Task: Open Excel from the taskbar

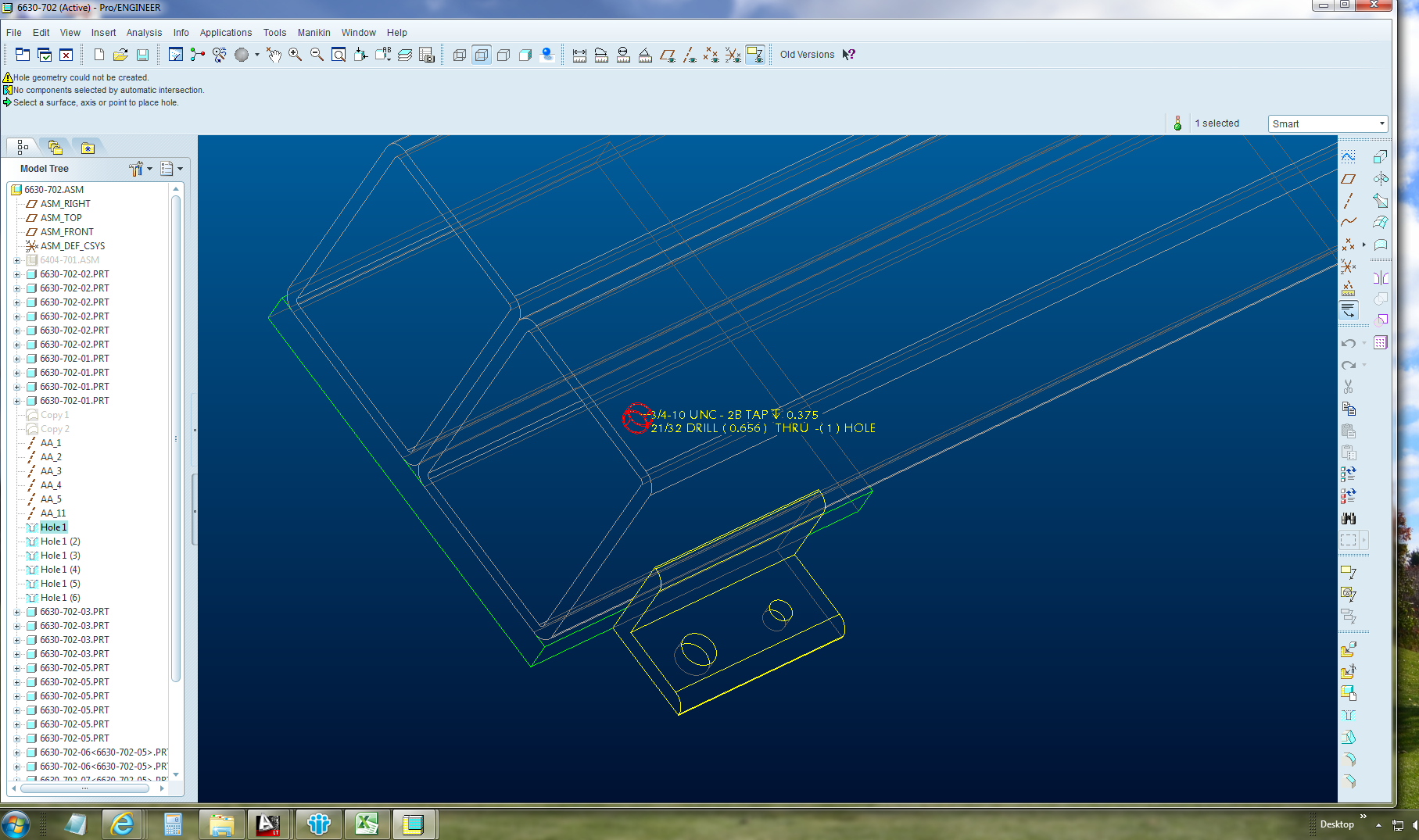Action: click(x=367, y=824)
